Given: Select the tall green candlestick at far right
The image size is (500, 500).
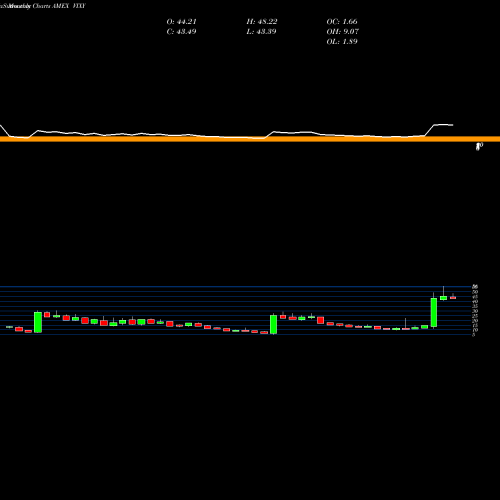Looking at the screenshot, I should pos(434,312).
